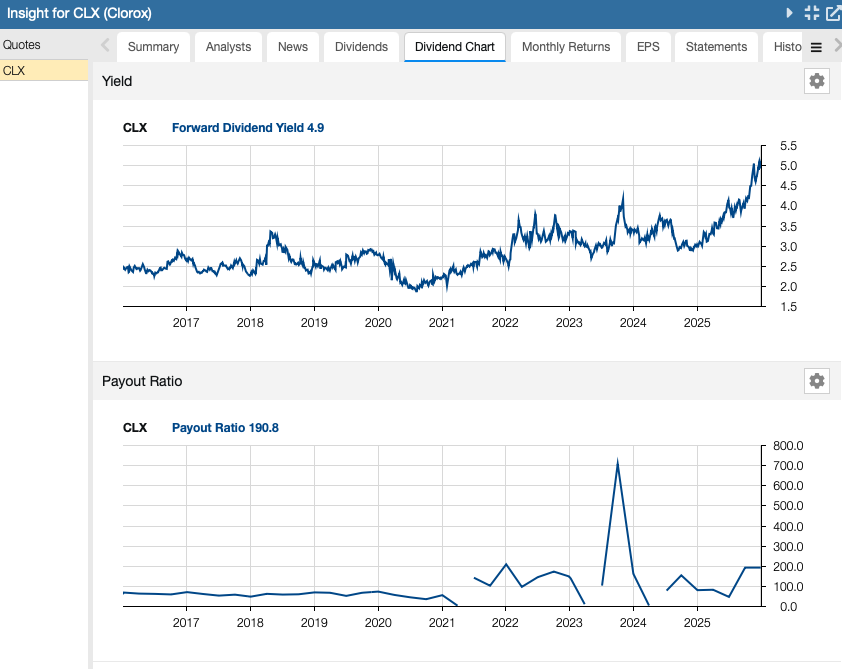Click the Payout Ratio 190.8 link
Image resolution: width=842 pixels, height=669 pixels.
tap(225, 427)
